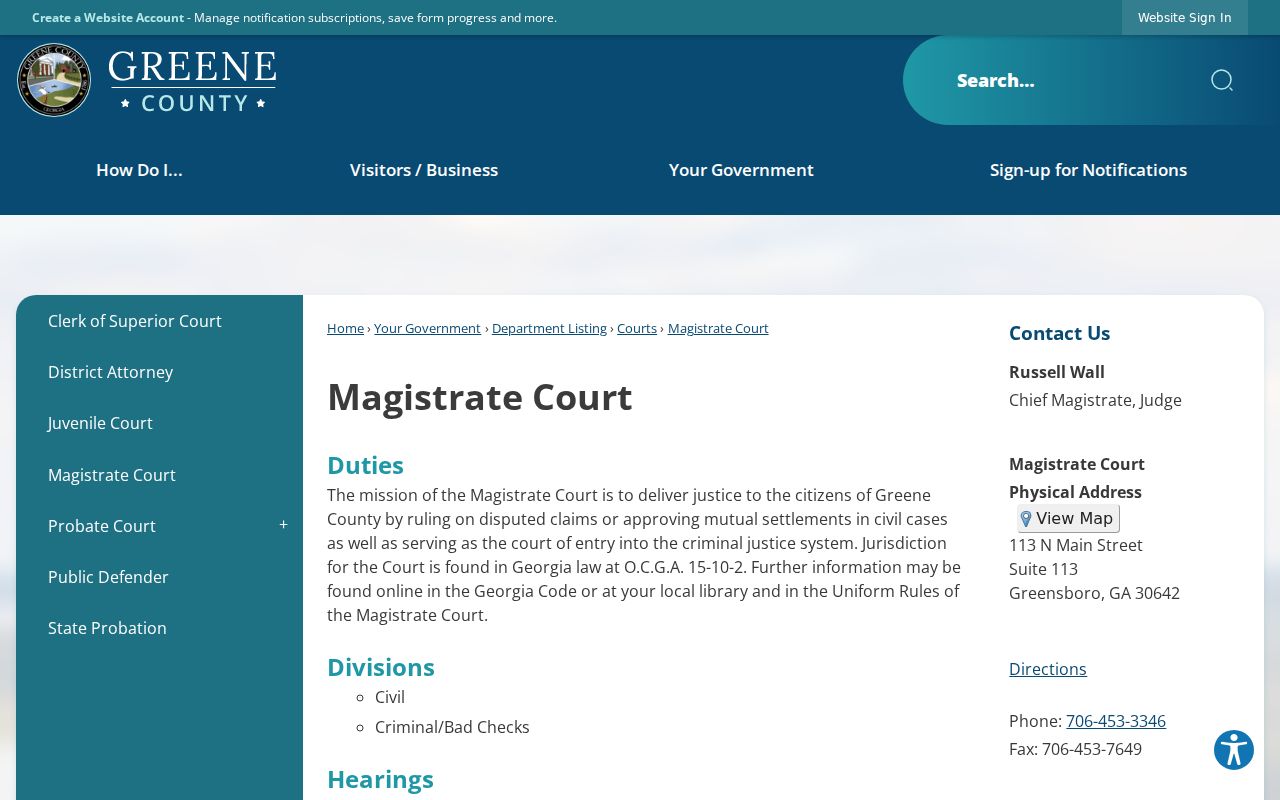
Task: Click Criminal/Bad Checks list item
Action: pyautogui.click(x=452, y=727)
